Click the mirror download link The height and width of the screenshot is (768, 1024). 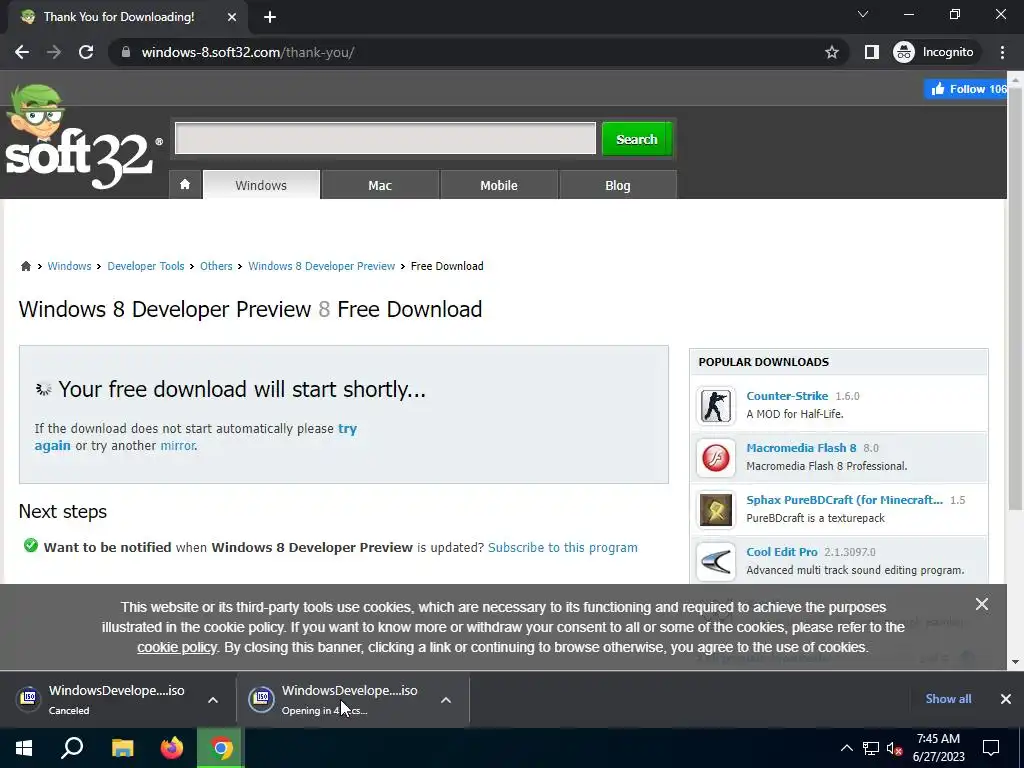click(178, 445)
